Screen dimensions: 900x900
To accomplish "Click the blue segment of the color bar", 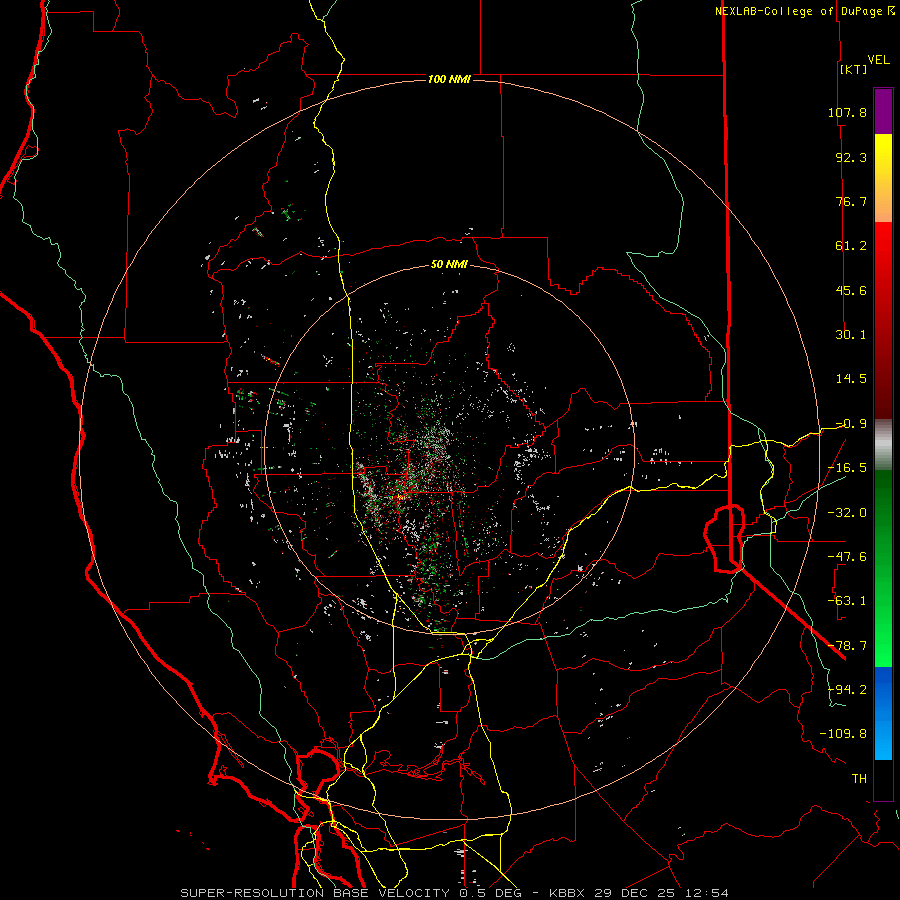I will point(883,713).
